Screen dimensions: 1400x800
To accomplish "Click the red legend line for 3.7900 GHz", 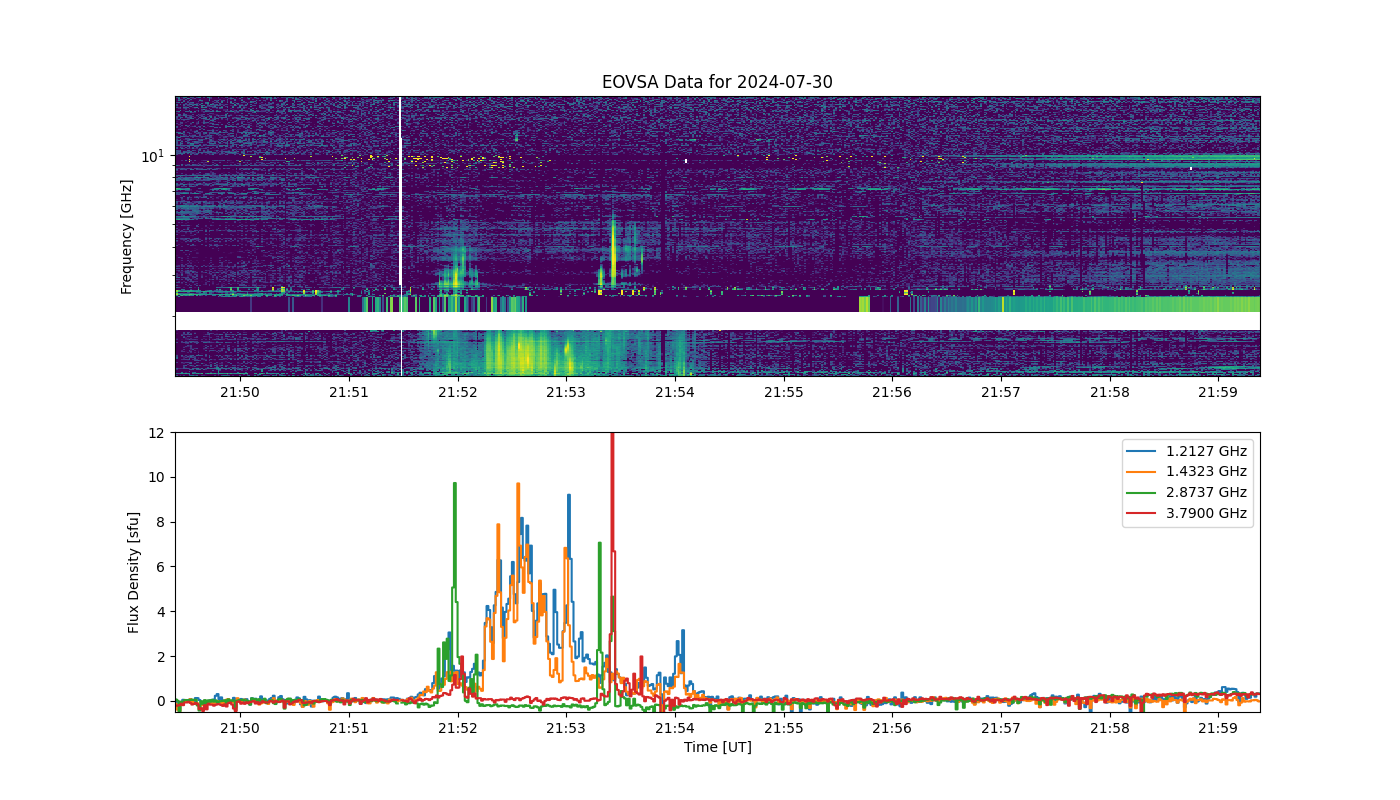I will pyautogui.click(x=1141, y=513).
